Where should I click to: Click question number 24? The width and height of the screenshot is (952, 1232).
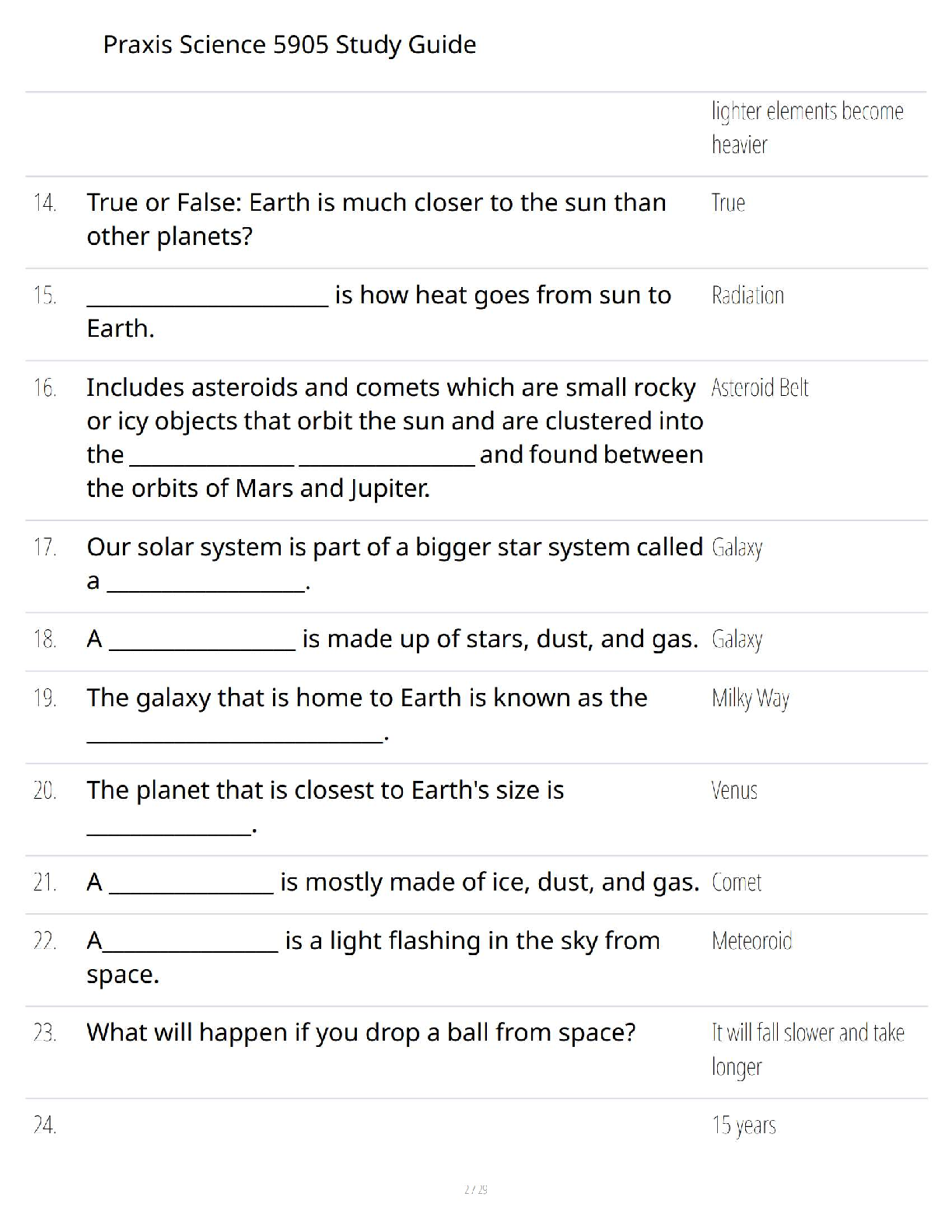(45, 1125)
